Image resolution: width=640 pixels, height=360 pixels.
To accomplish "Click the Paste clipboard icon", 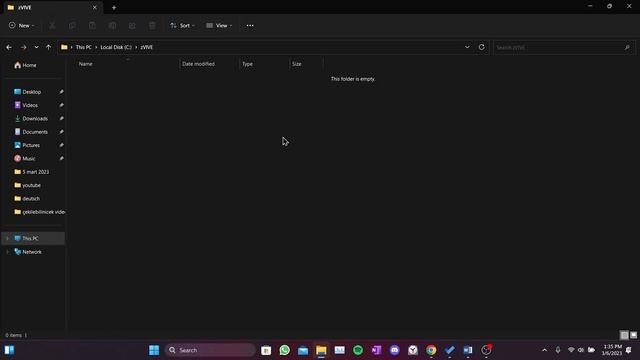I will point(92,25).
